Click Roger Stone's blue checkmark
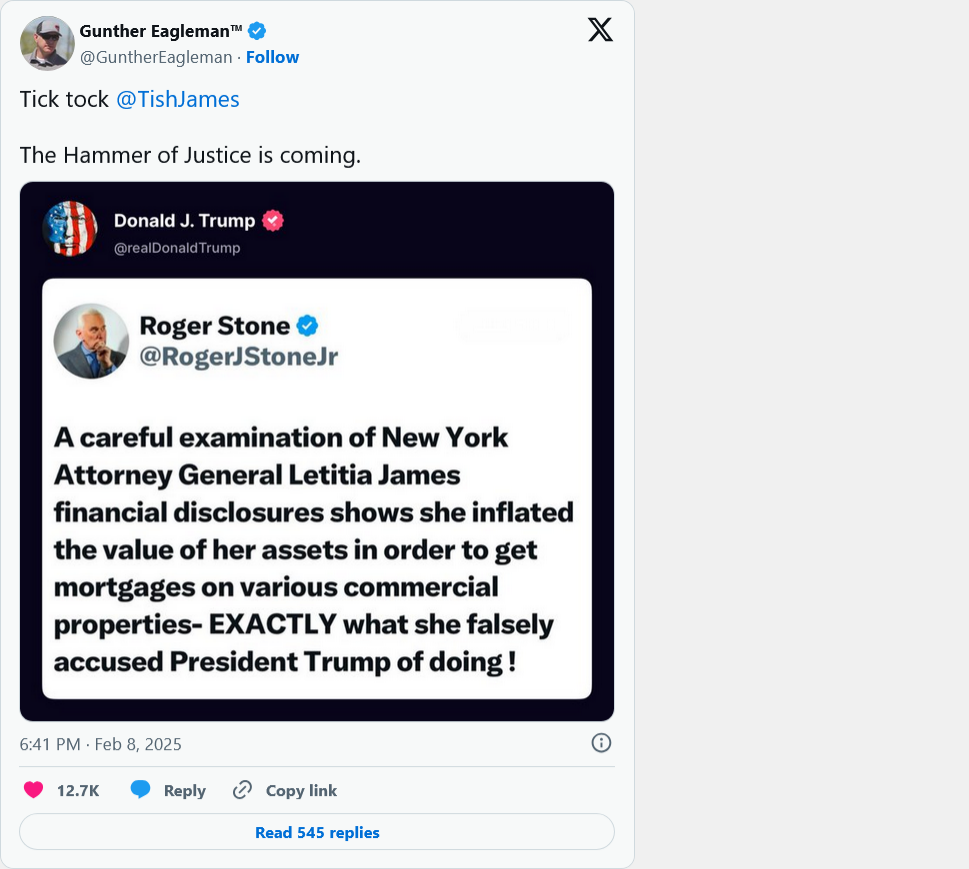969x869 pixels. pos(307,325)
